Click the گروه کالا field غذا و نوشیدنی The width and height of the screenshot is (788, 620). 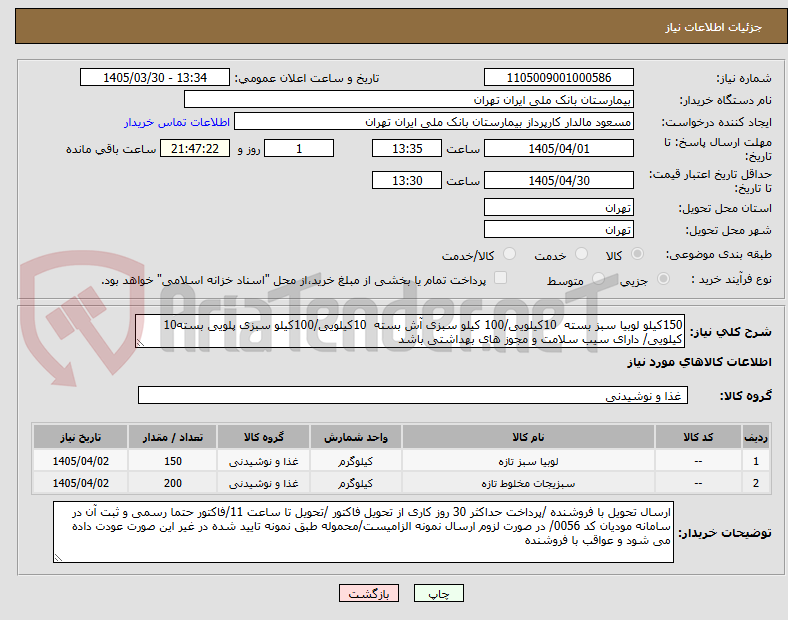click(x=413, y=395)
